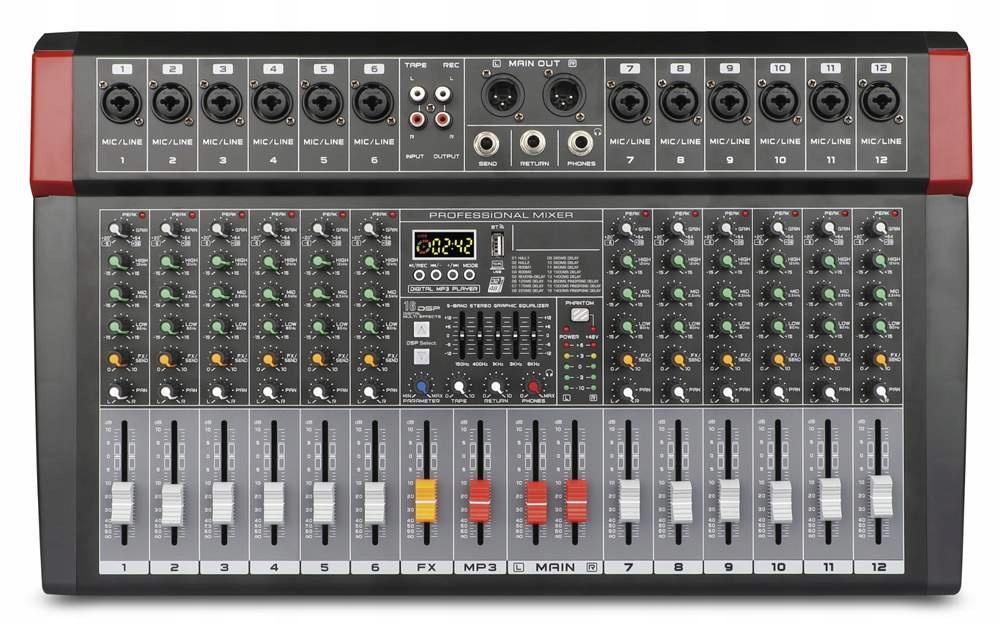Click the 16 DSP multi-effects logo badge
This screenshot has height=624, width=1000.
pos(421,308)
